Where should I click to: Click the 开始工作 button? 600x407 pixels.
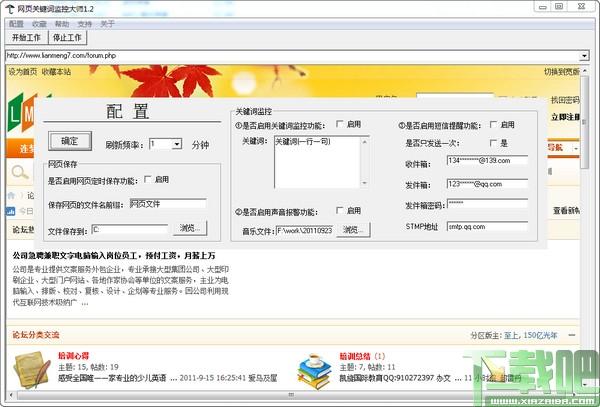pos(26,37)
